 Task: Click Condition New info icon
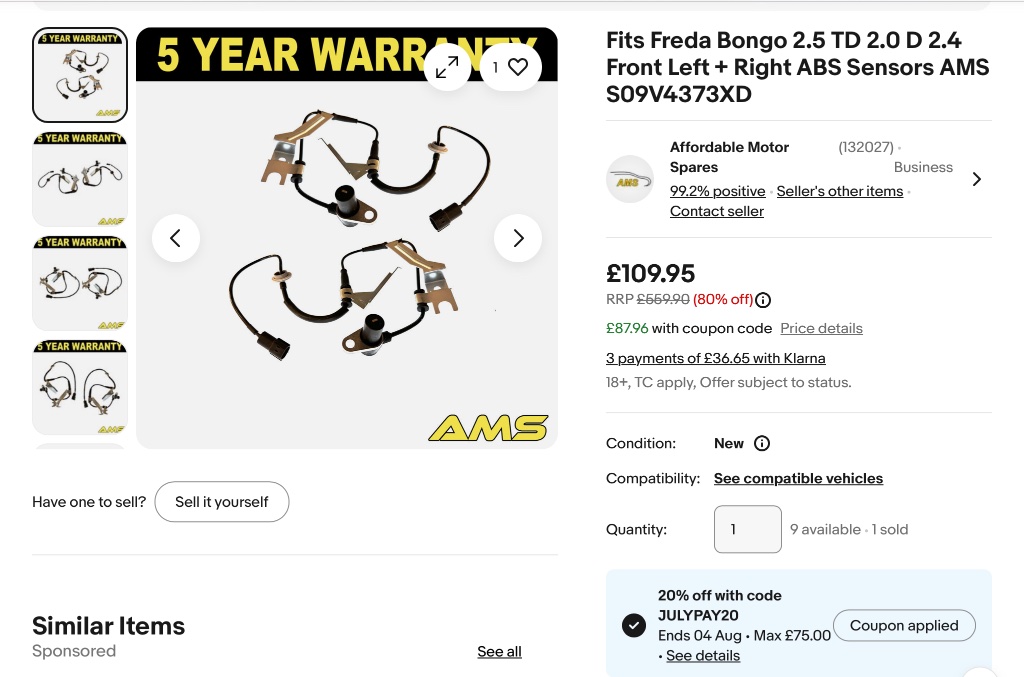[x=762, y=443]
